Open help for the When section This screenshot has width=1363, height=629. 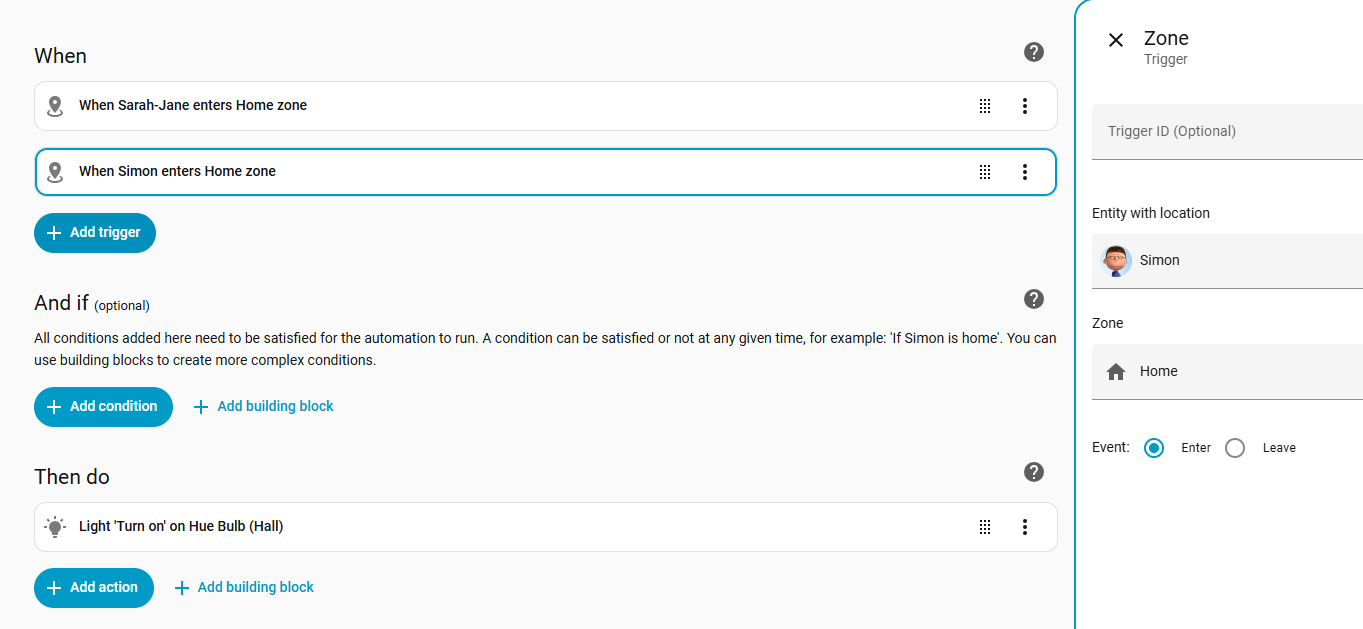pyautogui.click(x=1034, y=52)
